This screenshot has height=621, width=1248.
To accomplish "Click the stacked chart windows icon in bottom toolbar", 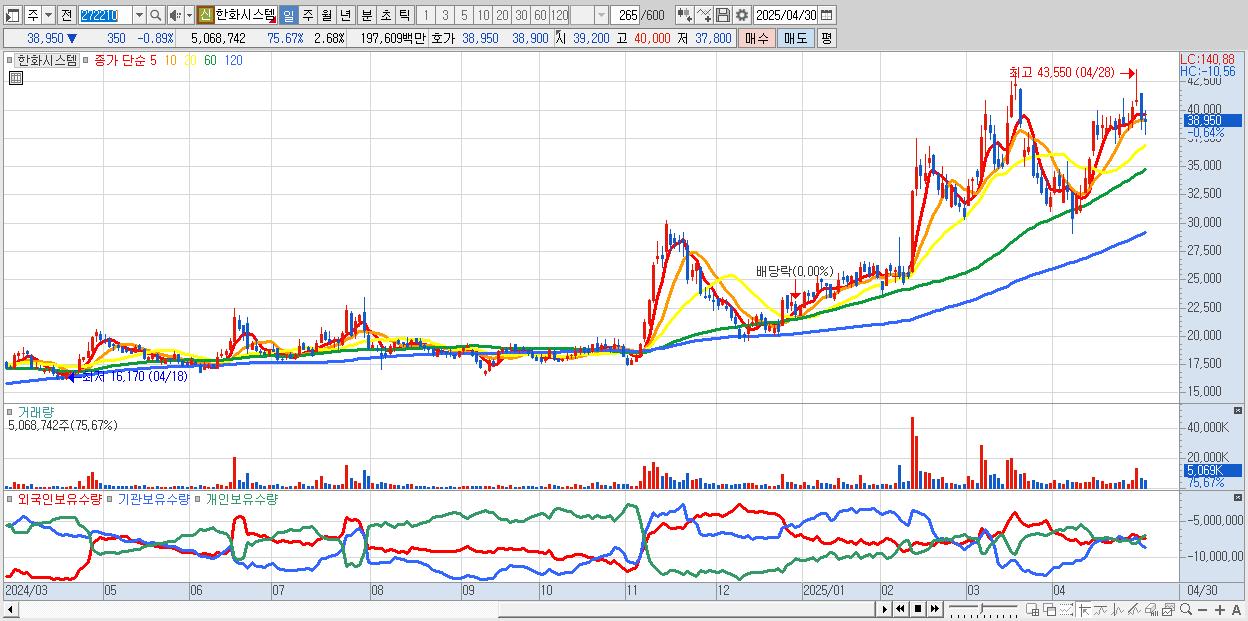I will pos(1168,609).
